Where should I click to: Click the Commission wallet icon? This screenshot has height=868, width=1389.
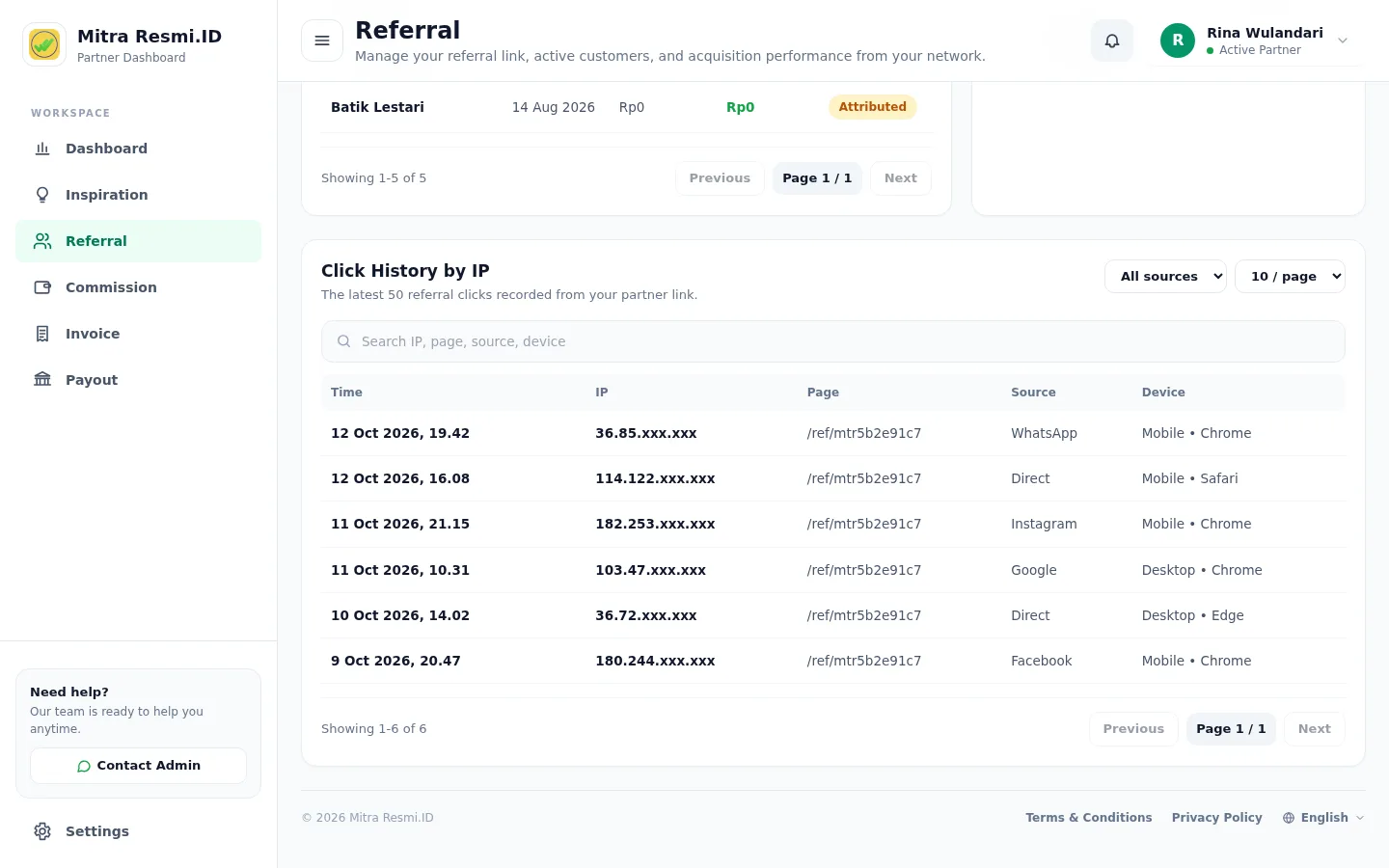pyautogui.click(x=42, y=287)
